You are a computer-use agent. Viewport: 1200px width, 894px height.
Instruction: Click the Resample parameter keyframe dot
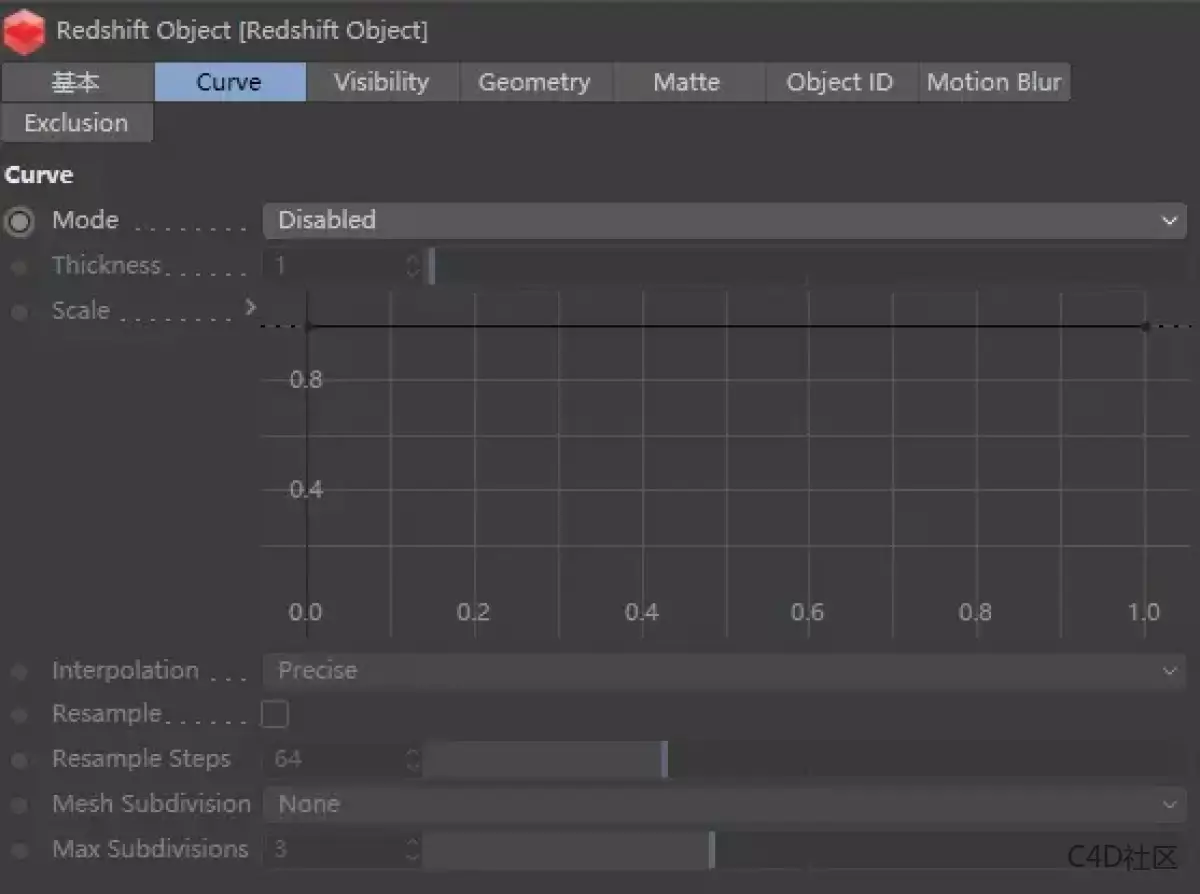click(x=19, y=716)
